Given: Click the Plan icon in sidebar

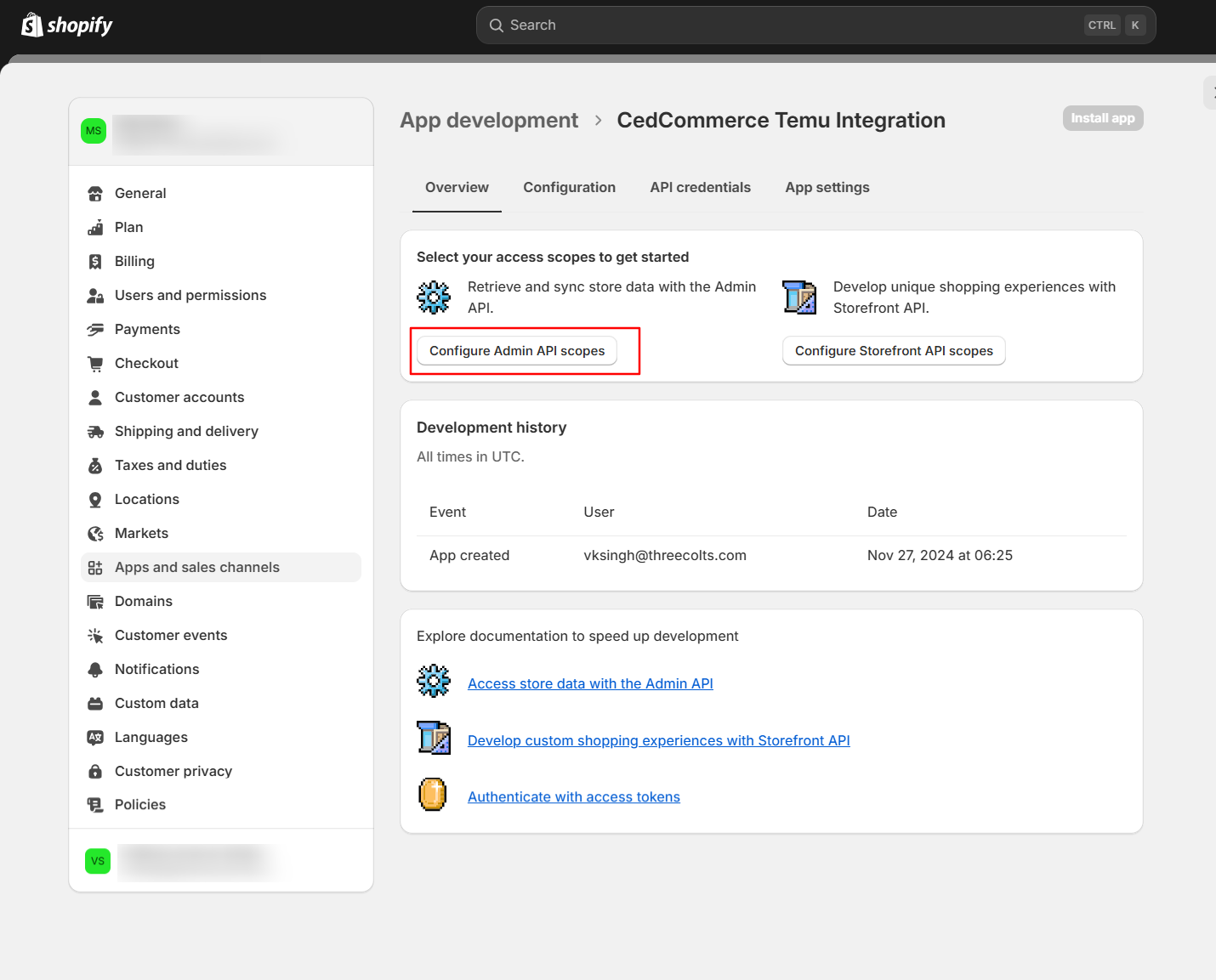Looking at the screenshot, I should point(95,228).
